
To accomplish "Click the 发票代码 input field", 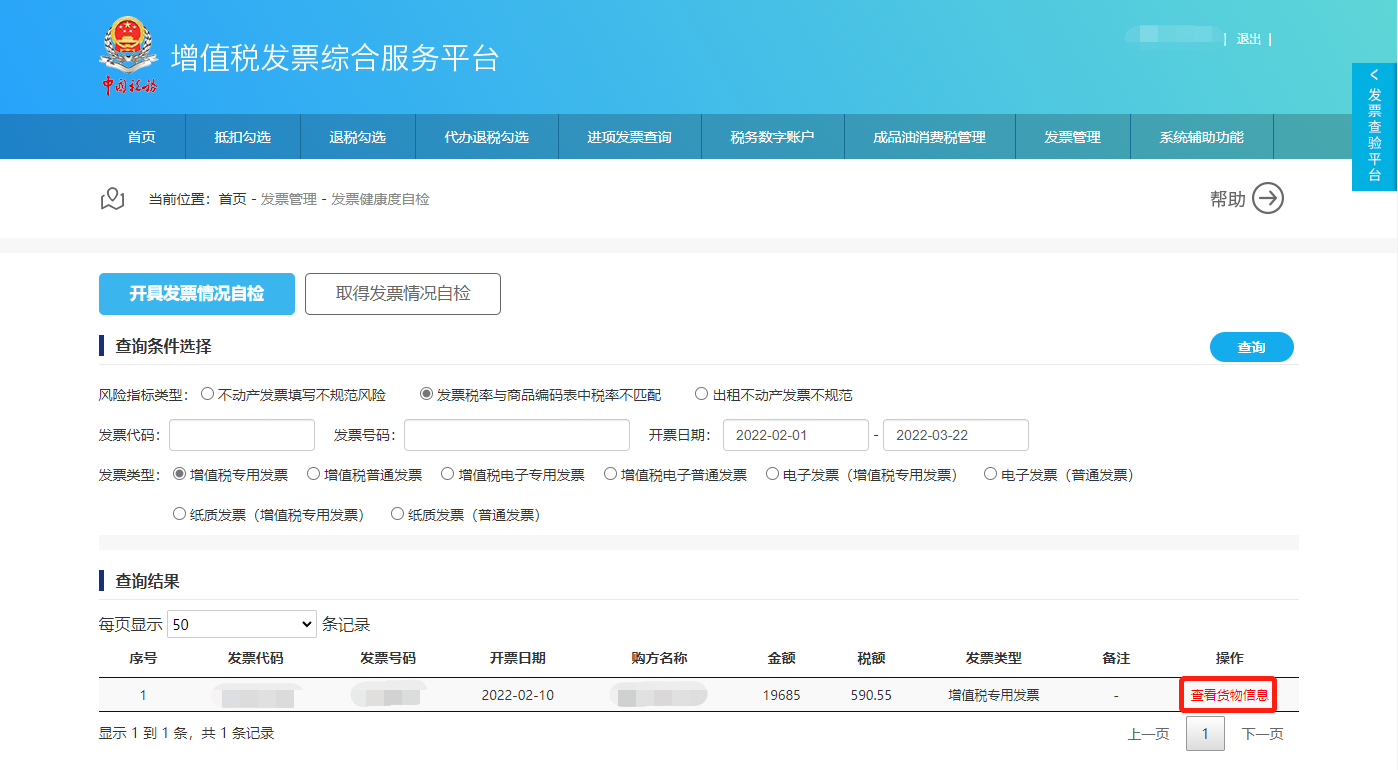I will (x=242, y=435).
